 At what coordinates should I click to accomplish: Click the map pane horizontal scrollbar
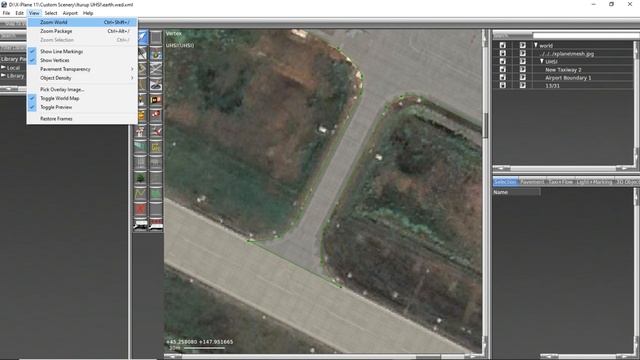point(323,356)
